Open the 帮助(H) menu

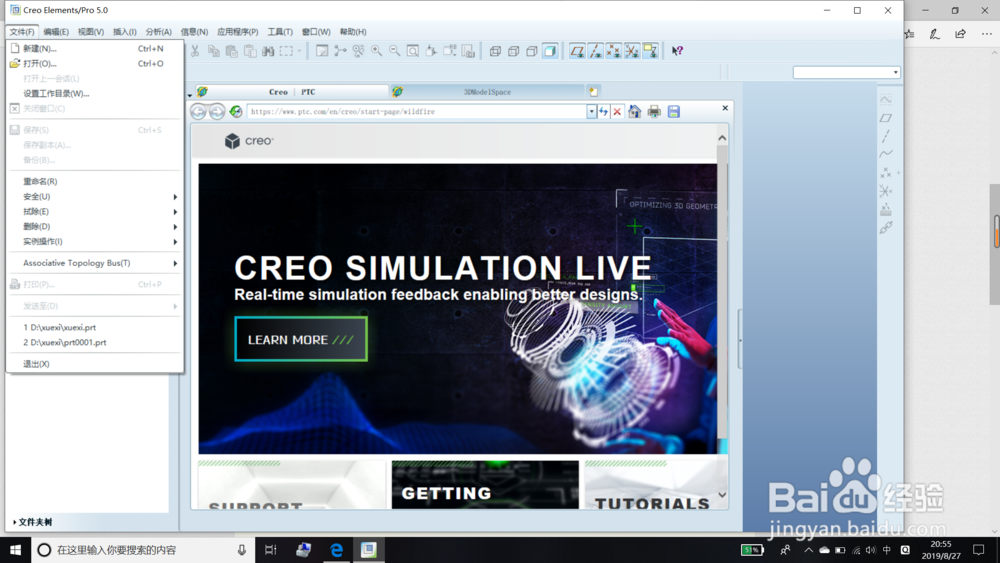click(353, 32)
